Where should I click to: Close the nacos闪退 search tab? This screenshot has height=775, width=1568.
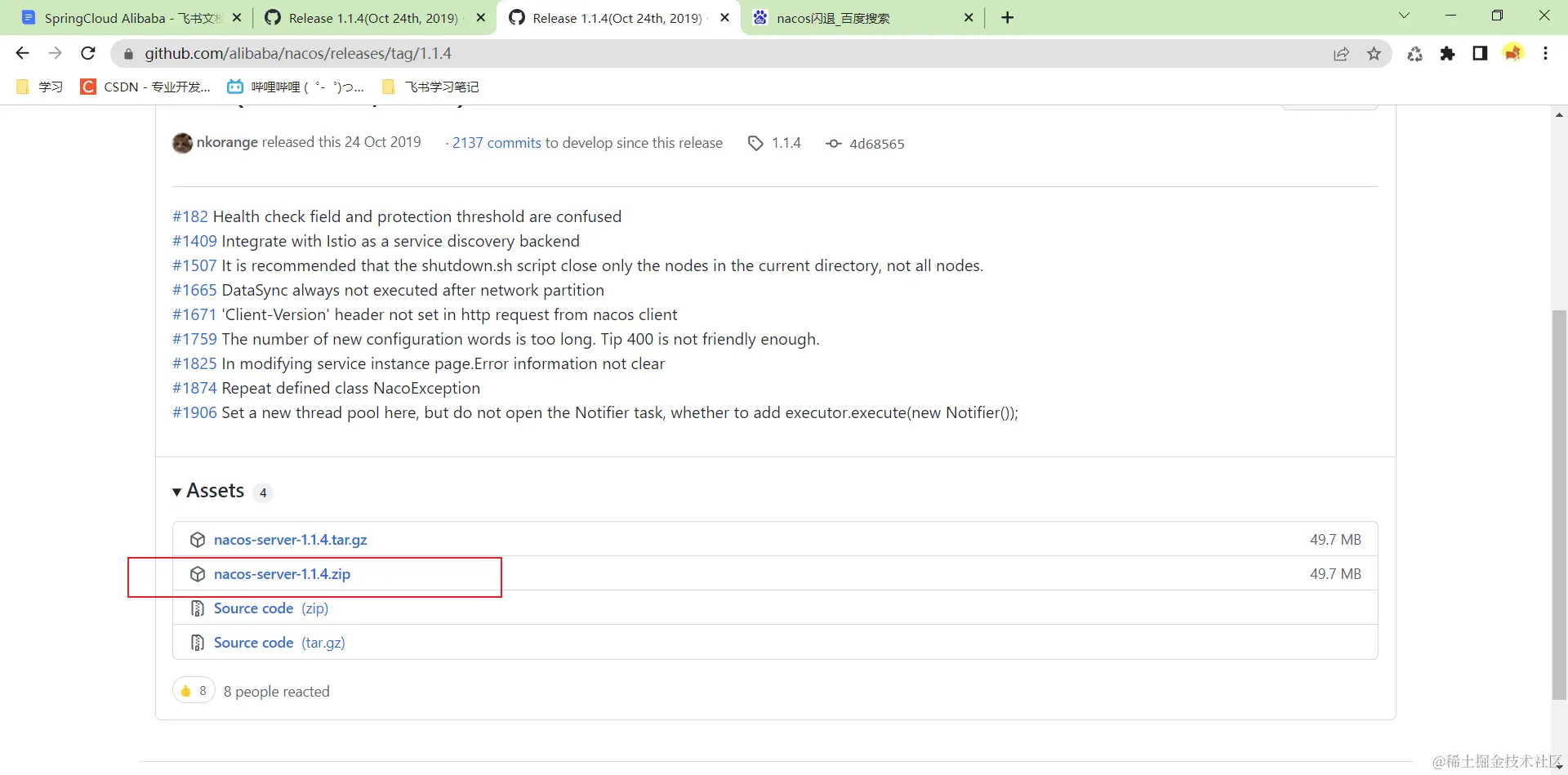click(969, 18)
